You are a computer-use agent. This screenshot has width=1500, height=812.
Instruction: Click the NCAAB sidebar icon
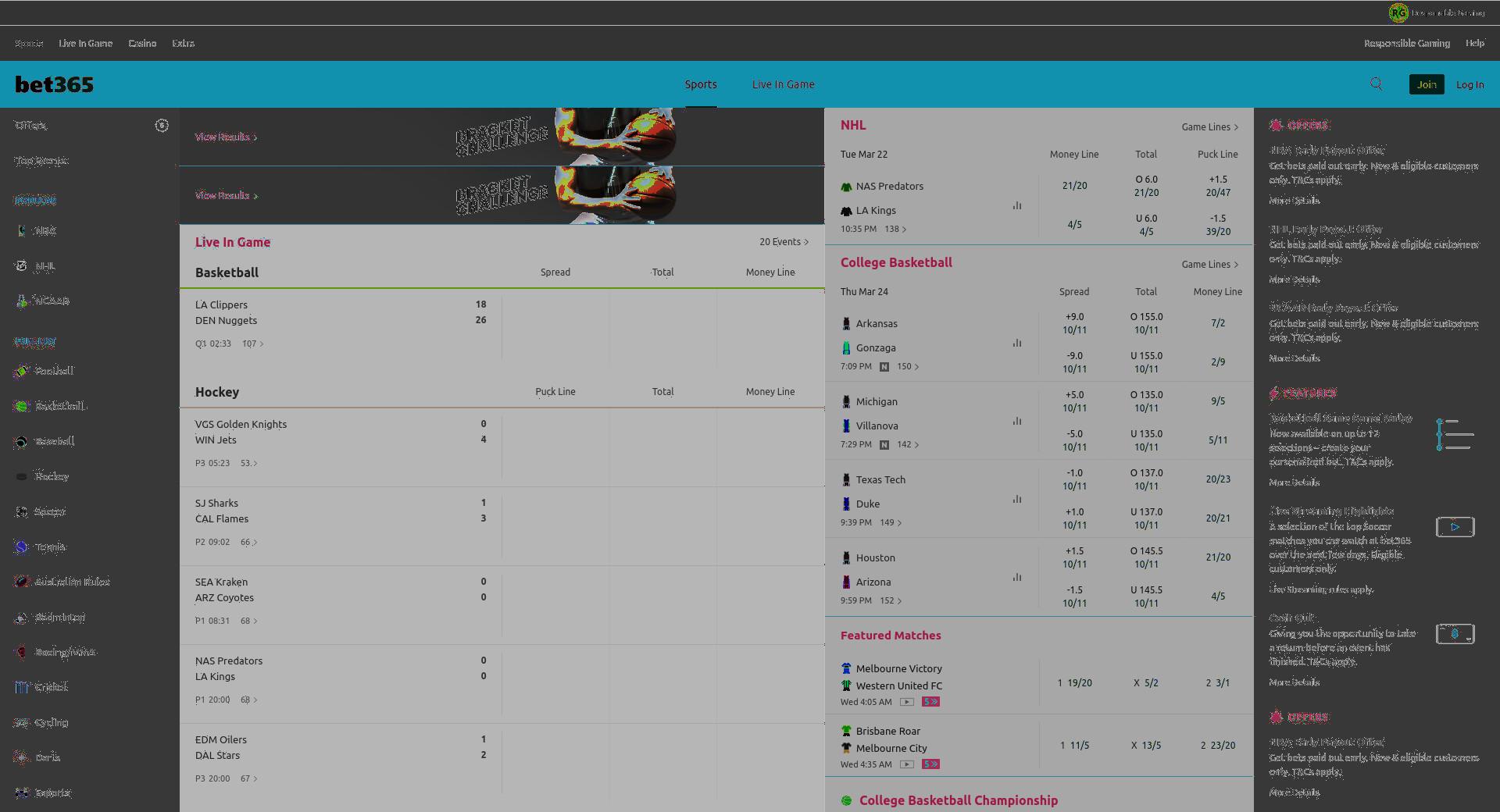click(22, 301)
